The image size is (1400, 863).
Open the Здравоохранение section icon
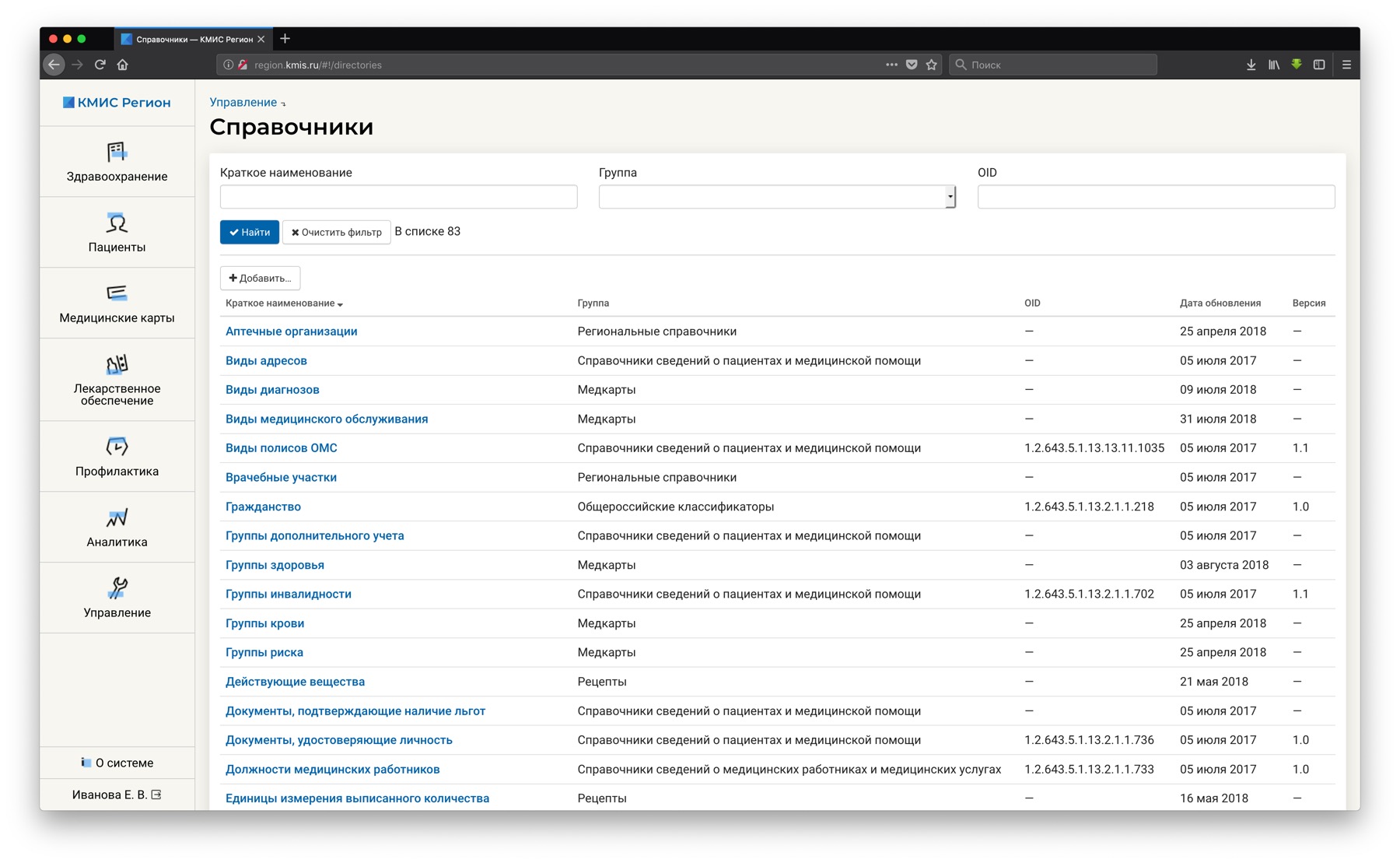[117, 151]
